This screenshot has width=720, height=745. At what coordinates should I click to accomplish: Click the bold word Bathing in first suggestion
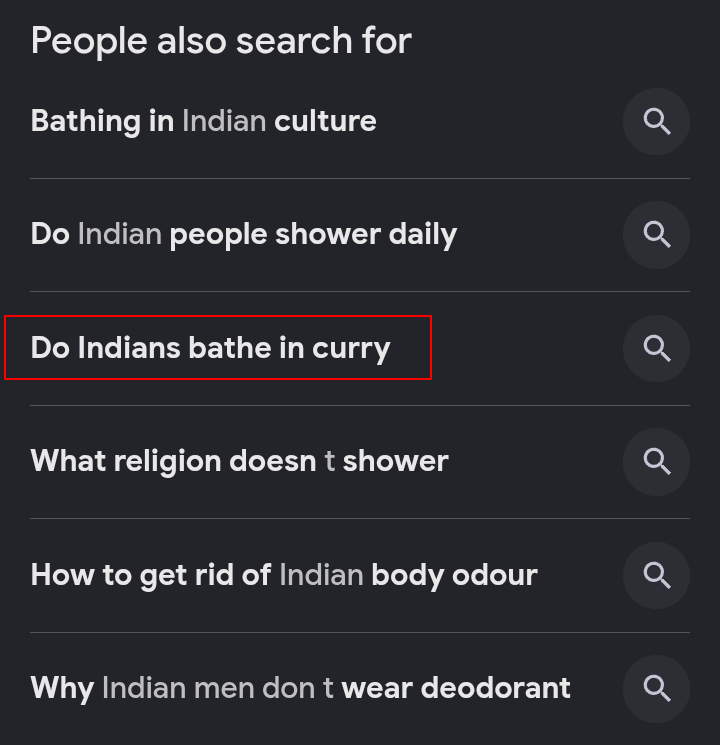[x=86, y=122]
